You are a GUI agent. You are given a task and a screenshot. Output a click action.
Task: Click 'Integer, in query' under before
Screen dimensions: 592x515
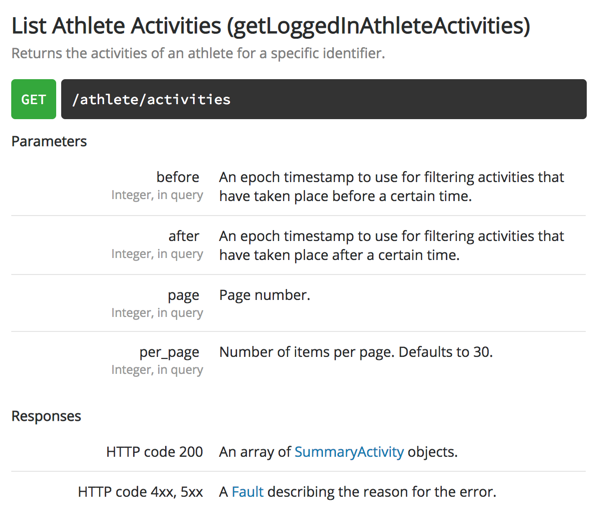[157, 195]
